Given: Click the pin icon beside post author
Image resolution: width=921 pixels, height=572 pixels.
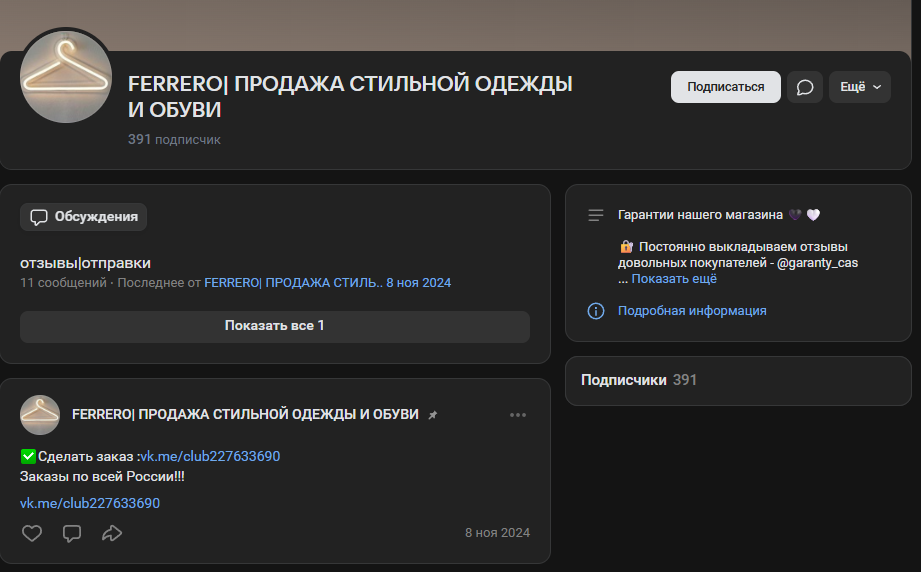Looking at the screenshot, I should 433,415.
